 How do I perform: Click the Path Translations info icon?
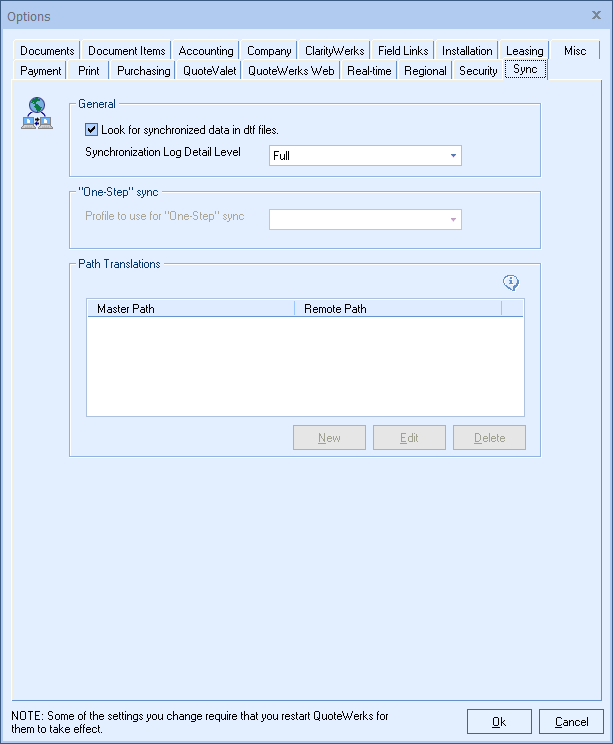[511, 284]
